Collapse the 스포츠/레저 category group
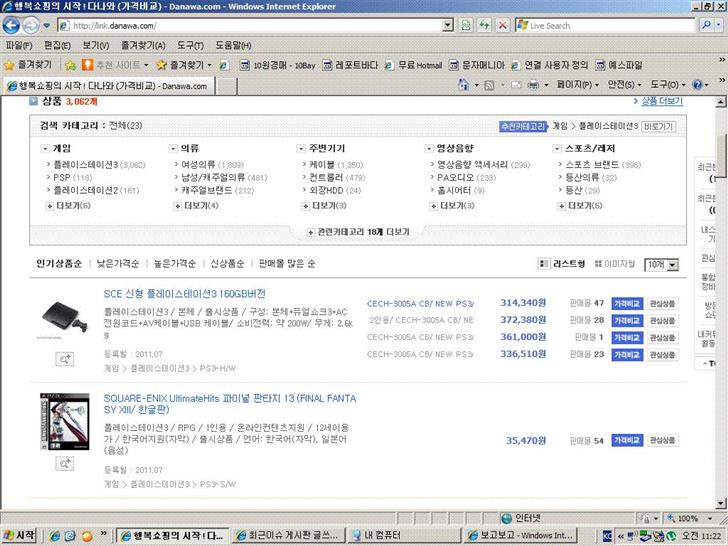The width and height of the screenshot is (728, 546). [x=557, y=149]
